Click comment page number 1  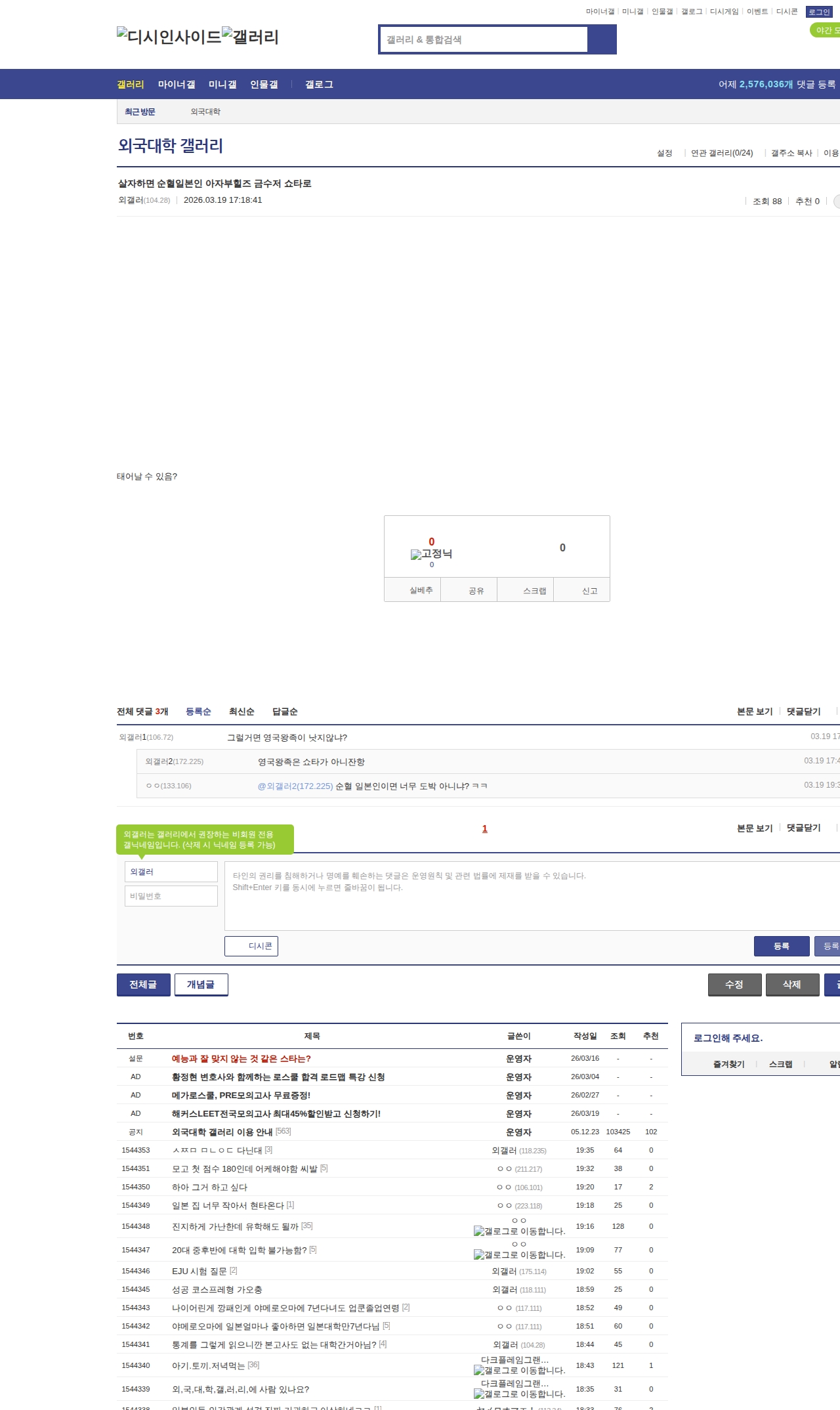coord(485,829)
